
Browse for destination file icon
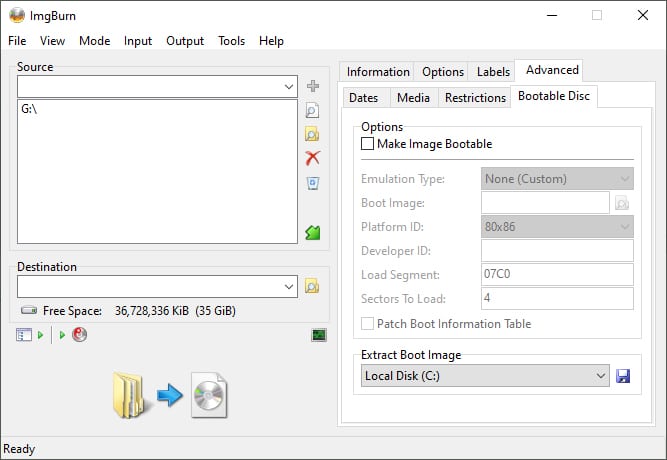(x=312, y=286)
